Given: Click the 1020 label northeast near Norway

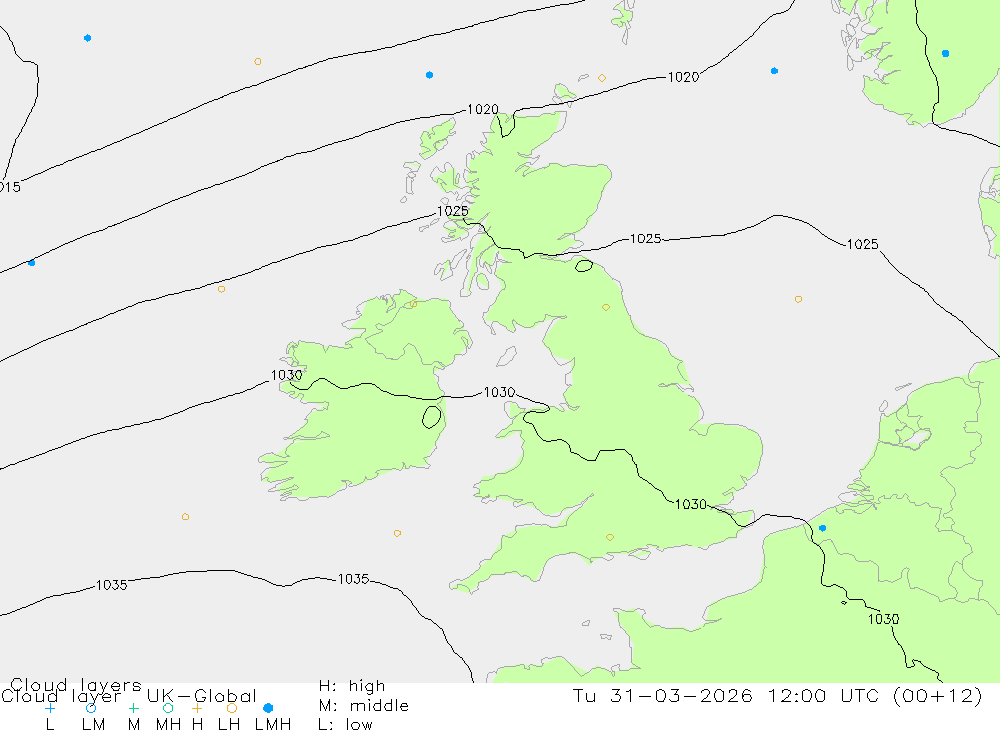Looking at the screenshot, I should click(683, 77).
